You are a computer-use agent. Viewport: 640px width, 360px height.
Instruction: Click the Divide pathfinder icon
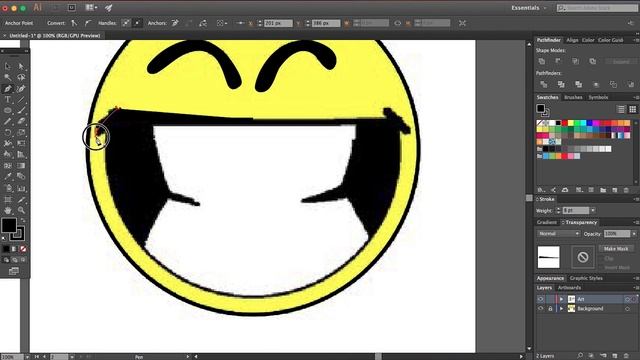coord(544,84)
